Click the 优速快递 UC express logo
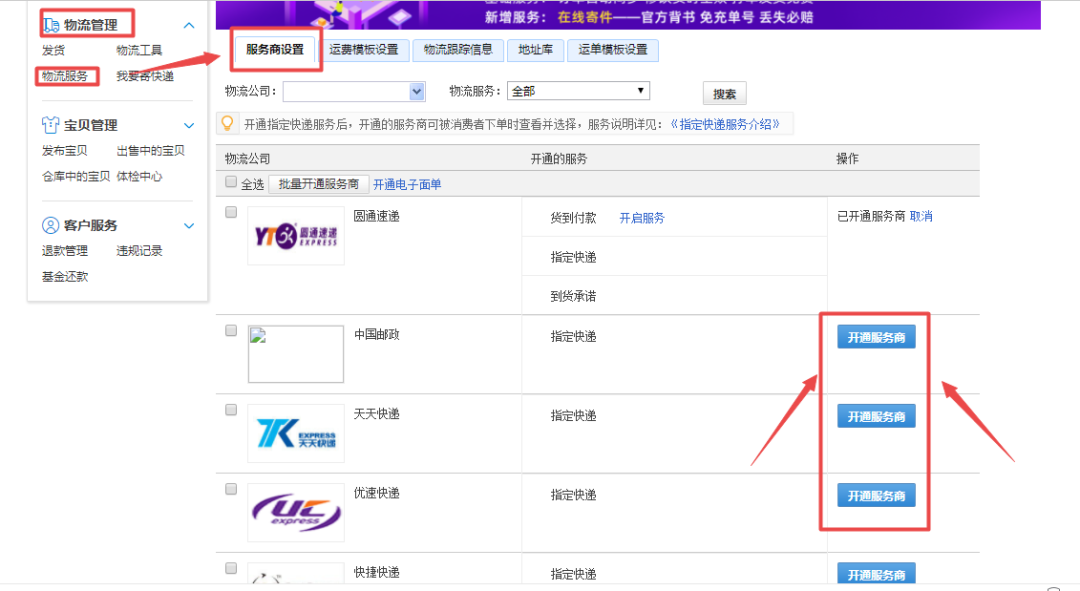The image size is (1080, 591). (295, 513)
